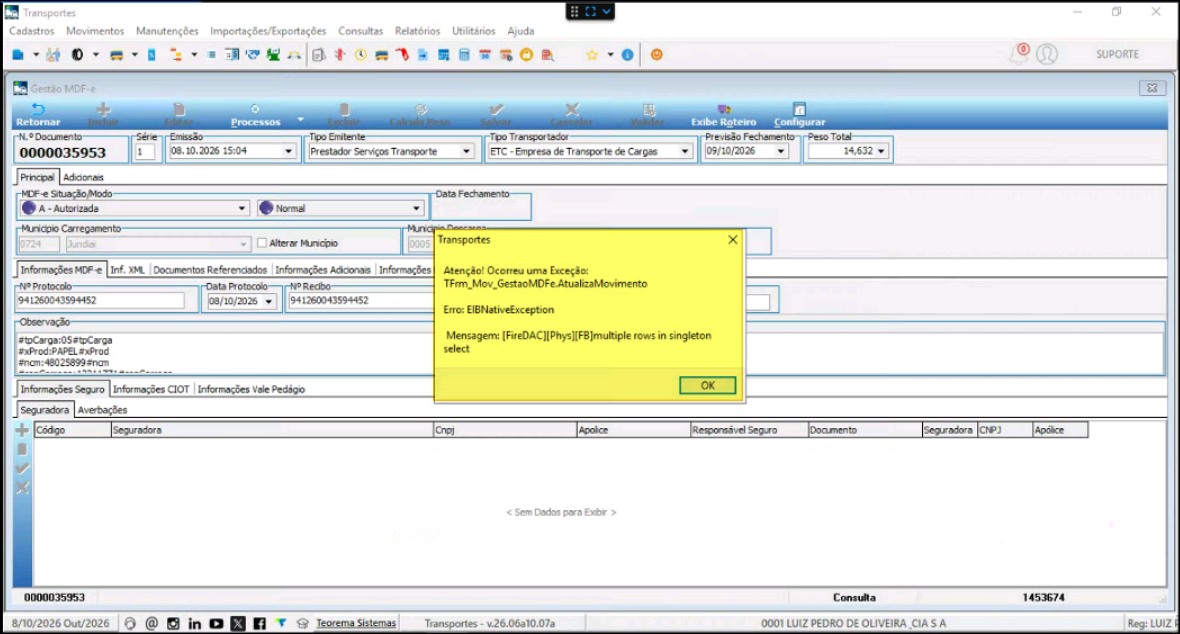The image size is (1180, 634).
Task: Open the Previsão Fechamento date picker
Action: pyautogui.click(x=780, y=151)
